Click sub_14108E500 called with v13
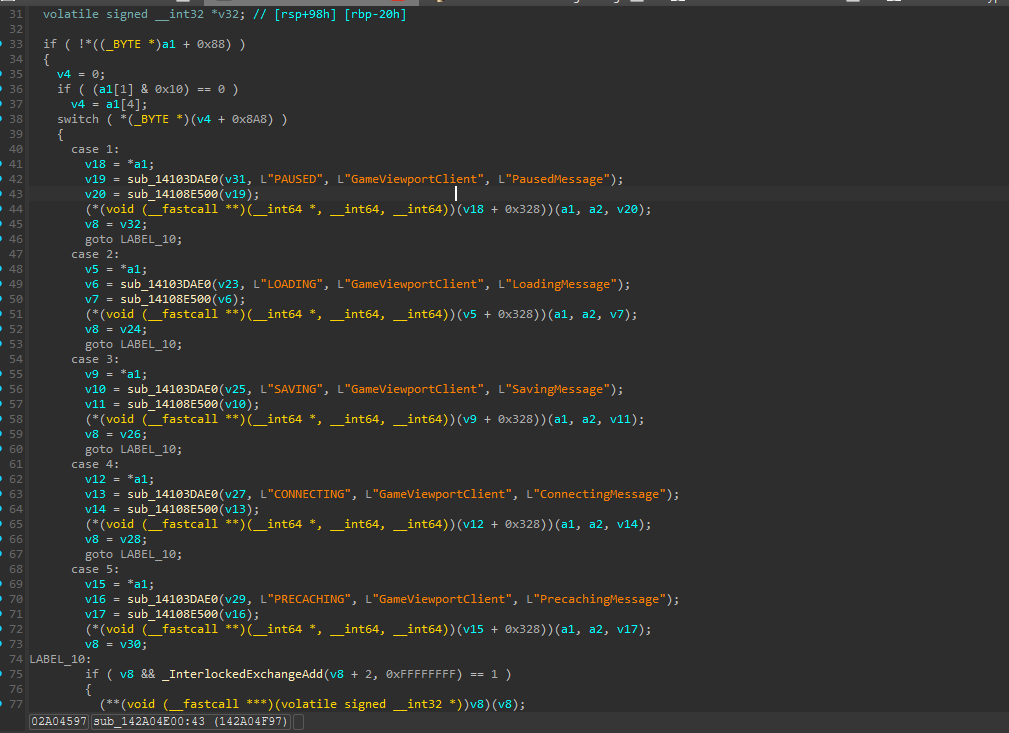The height and width of the screenshot is (733, 1009). click(x=172, y=509)
